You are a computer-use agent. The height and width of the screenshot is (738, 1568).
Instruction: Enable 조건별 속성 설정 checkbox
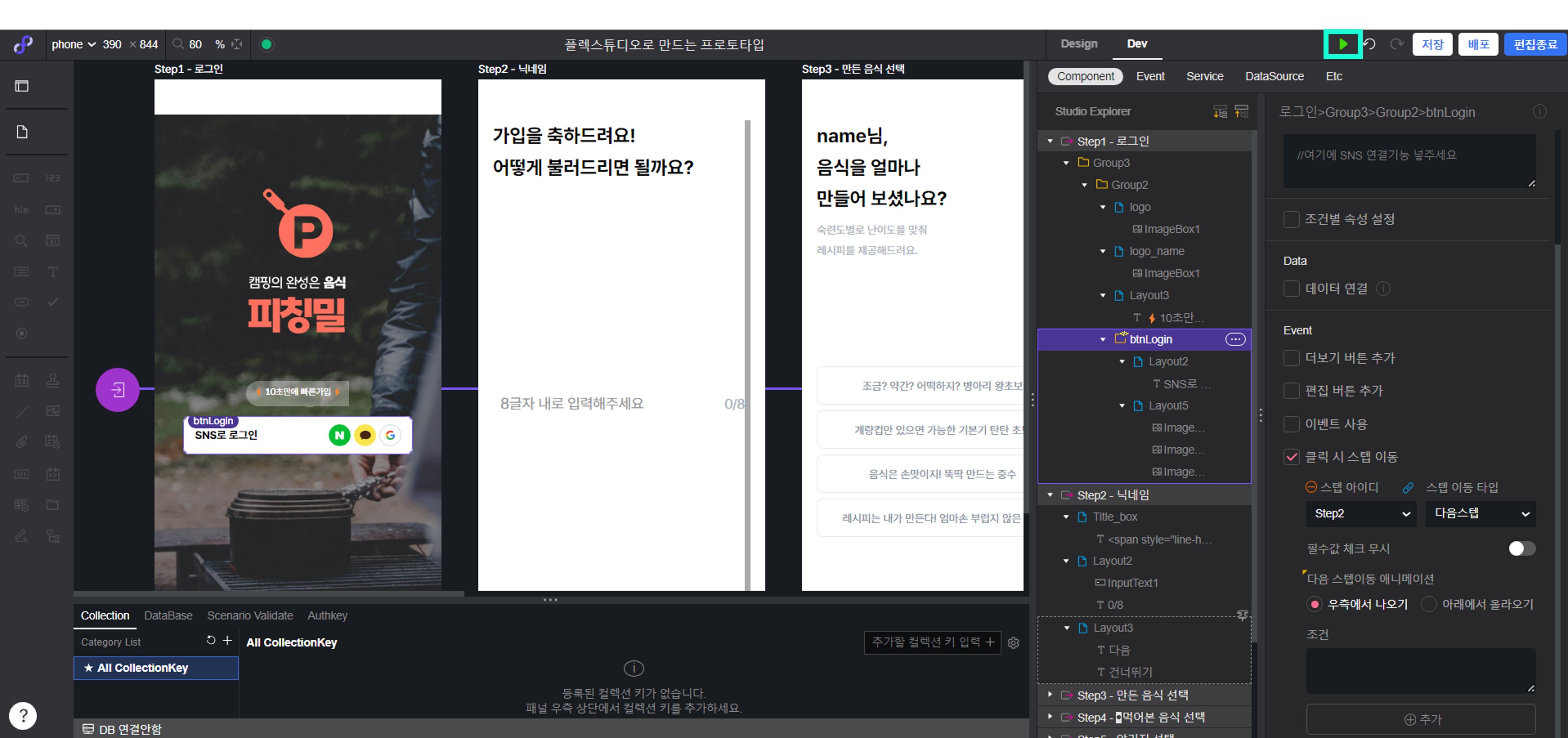pyautogui.click(x=1291, y=219)
